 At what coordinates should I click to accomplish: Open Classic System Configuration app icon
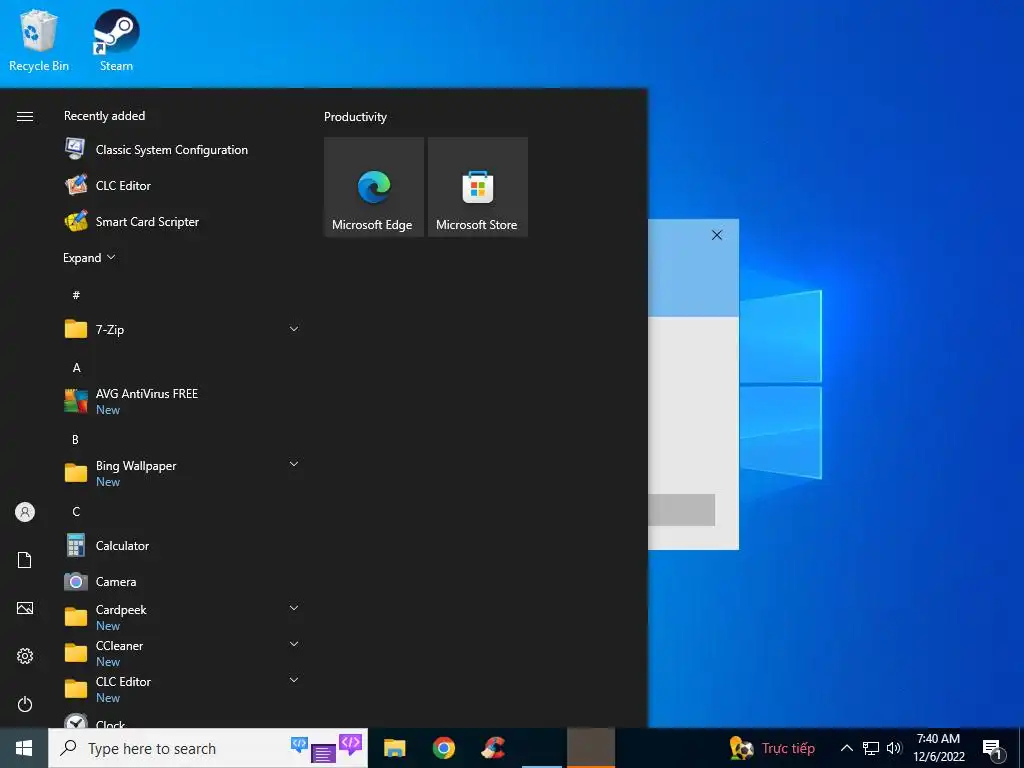[76, 149]
